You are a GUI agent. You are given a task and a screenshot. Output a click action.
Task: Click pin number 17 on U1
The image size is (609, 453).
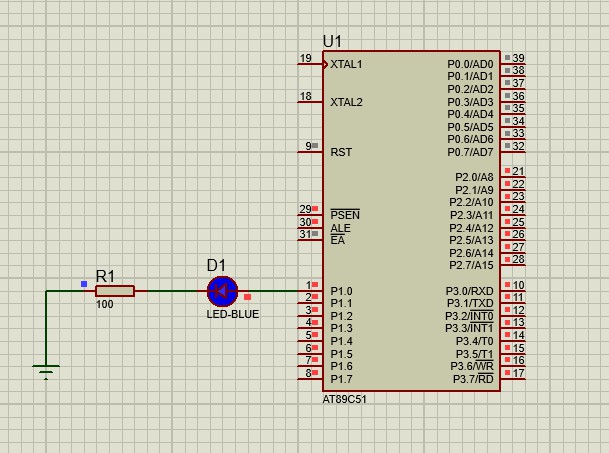(518, 373)
